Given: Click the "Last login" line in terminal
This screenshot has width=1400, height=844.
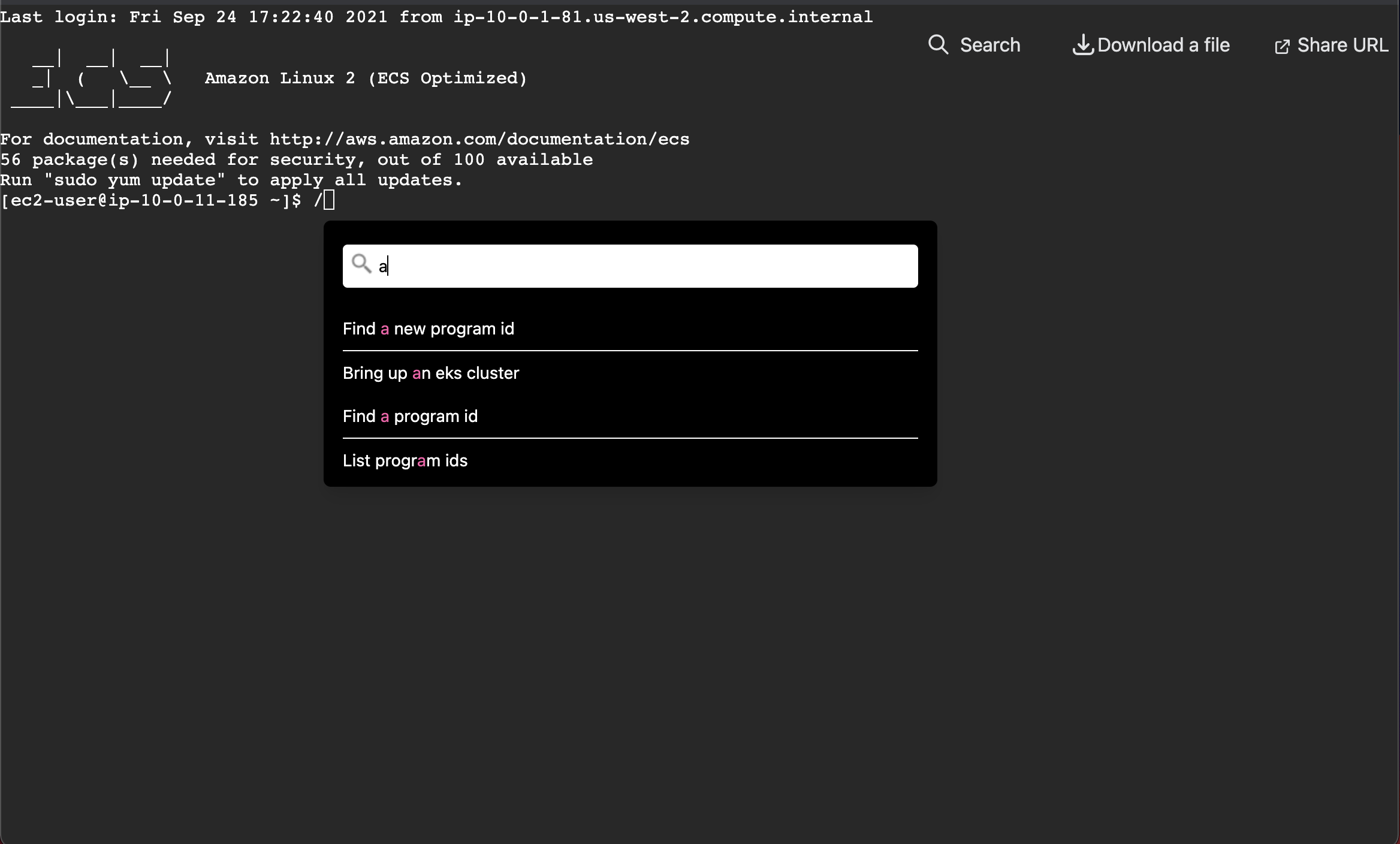Looking at the screenshot, I should [436, 17].
